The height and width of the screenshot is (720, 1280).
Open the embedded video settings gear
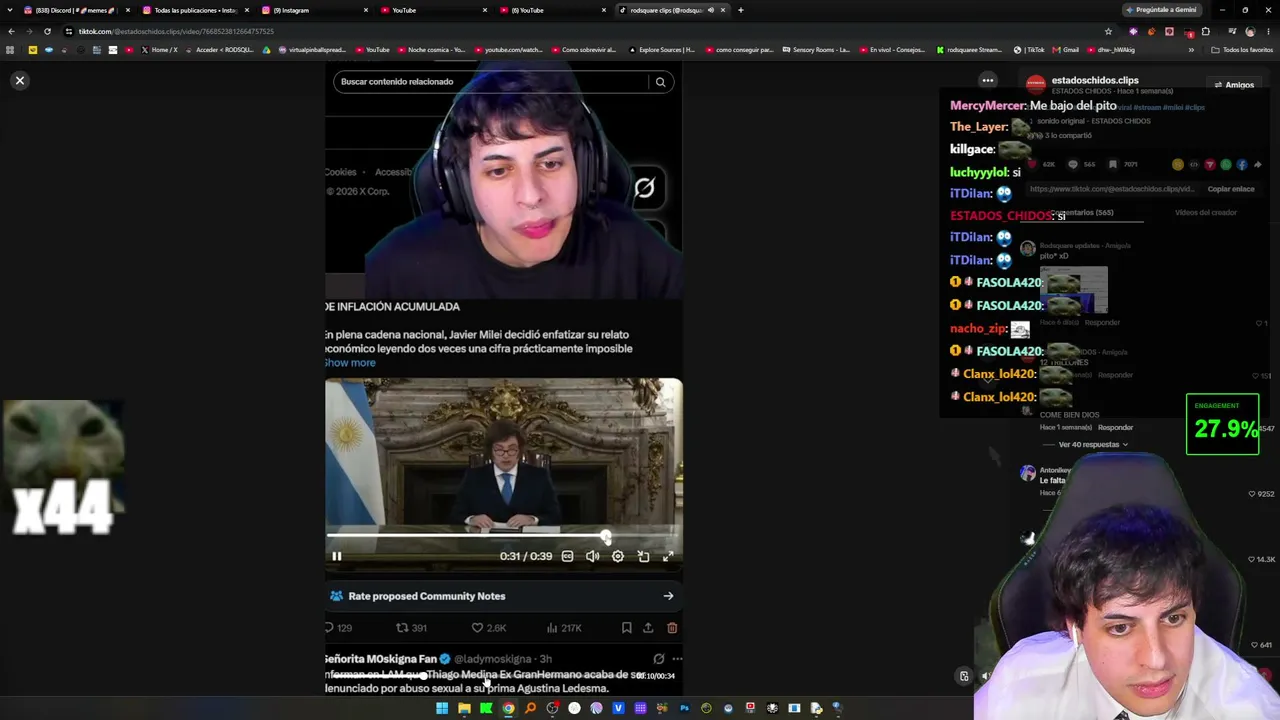618,556
